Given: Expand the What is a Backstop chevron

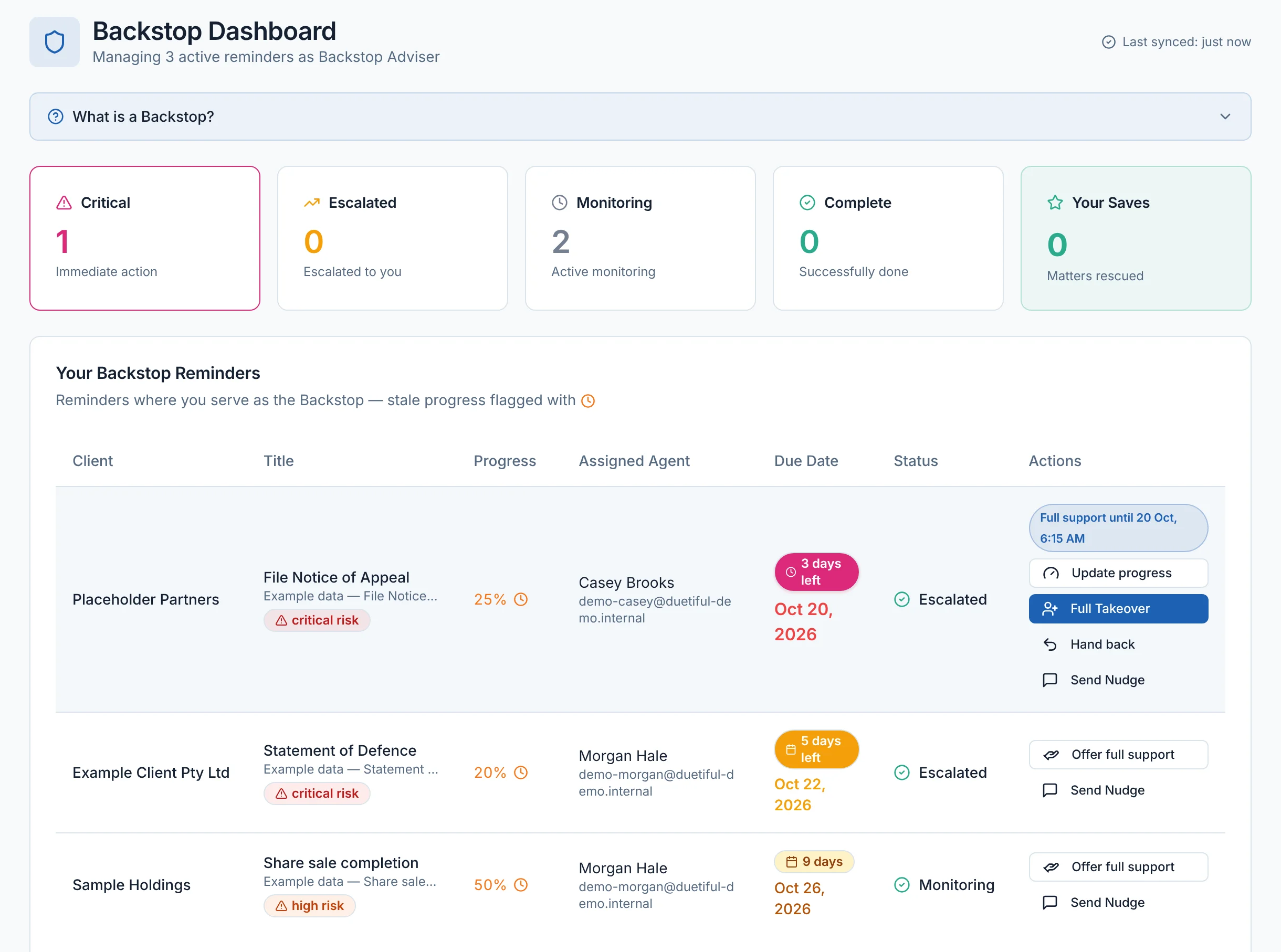Looking at the screenshot, I should 1225,117.
